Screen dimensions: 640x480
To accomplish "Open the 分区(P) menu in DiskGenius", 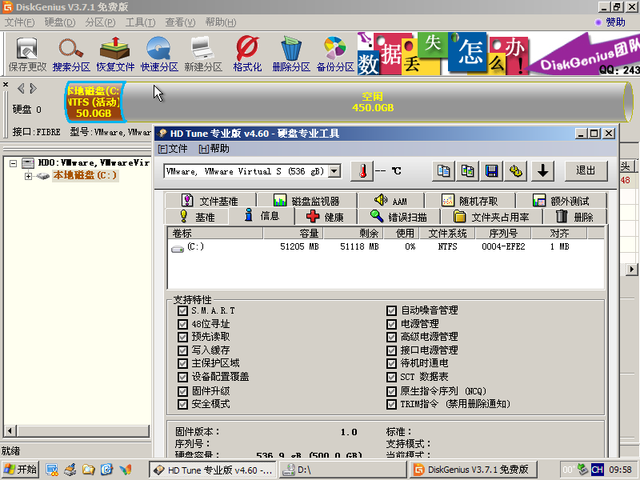I will (x=100, y=22).
